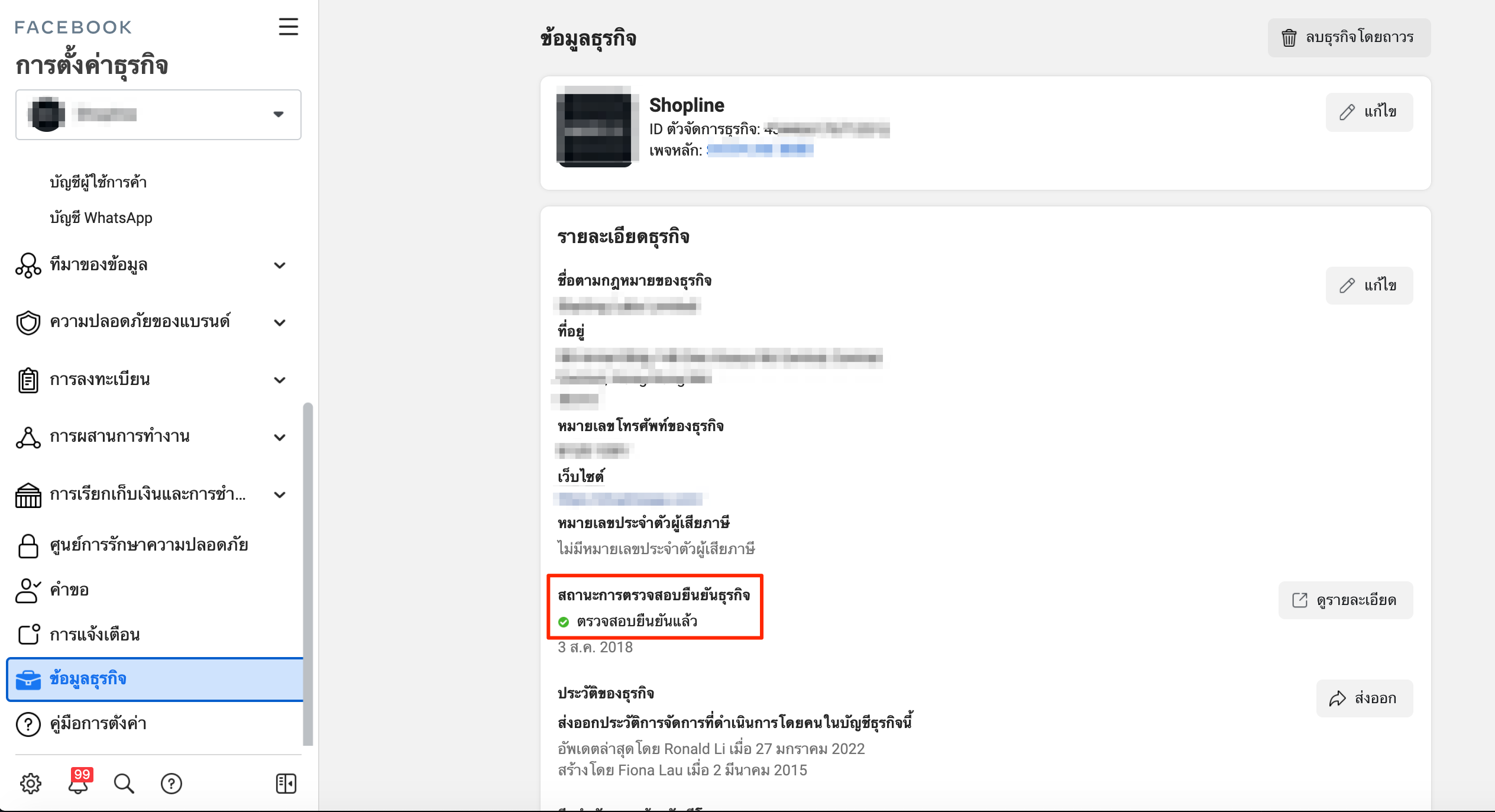Click ไม่มีหมายเลขประจำตัวผู้เสียภาษี text
Viewport: 1495px width, 812px height.
point(656,548)
